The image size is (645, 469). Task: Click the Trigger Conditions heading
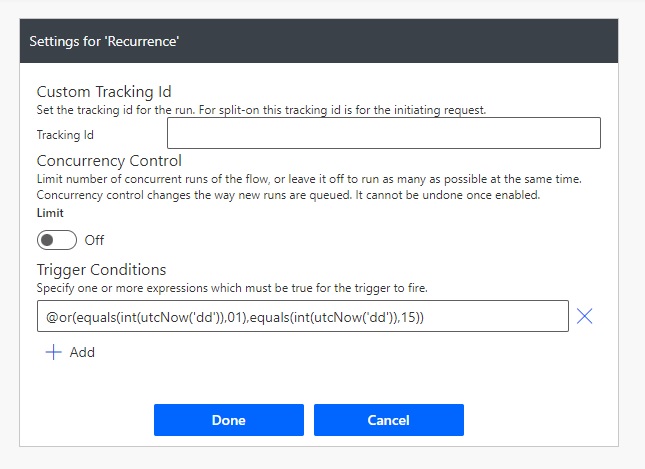coord(101,269)
